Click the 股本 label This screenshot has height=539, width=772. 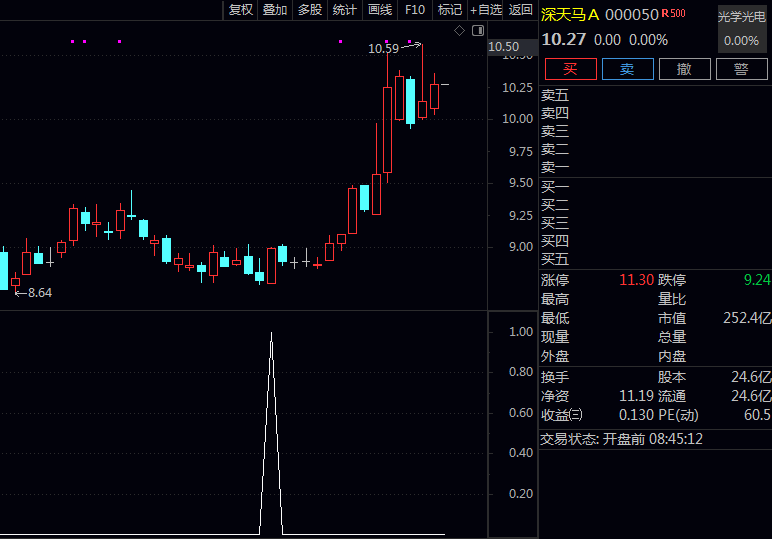[x=672, y=377]
